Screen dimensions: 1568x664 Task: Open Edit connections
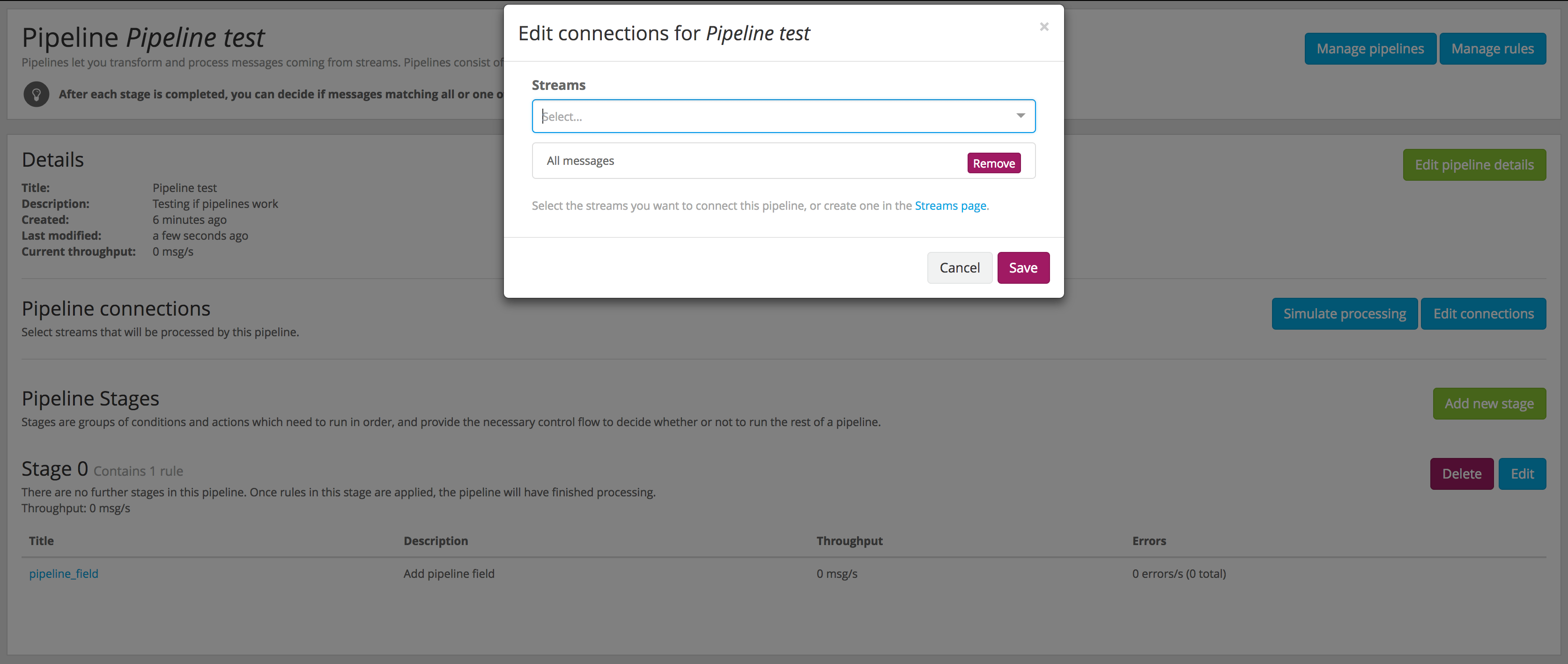(1484, 313)
